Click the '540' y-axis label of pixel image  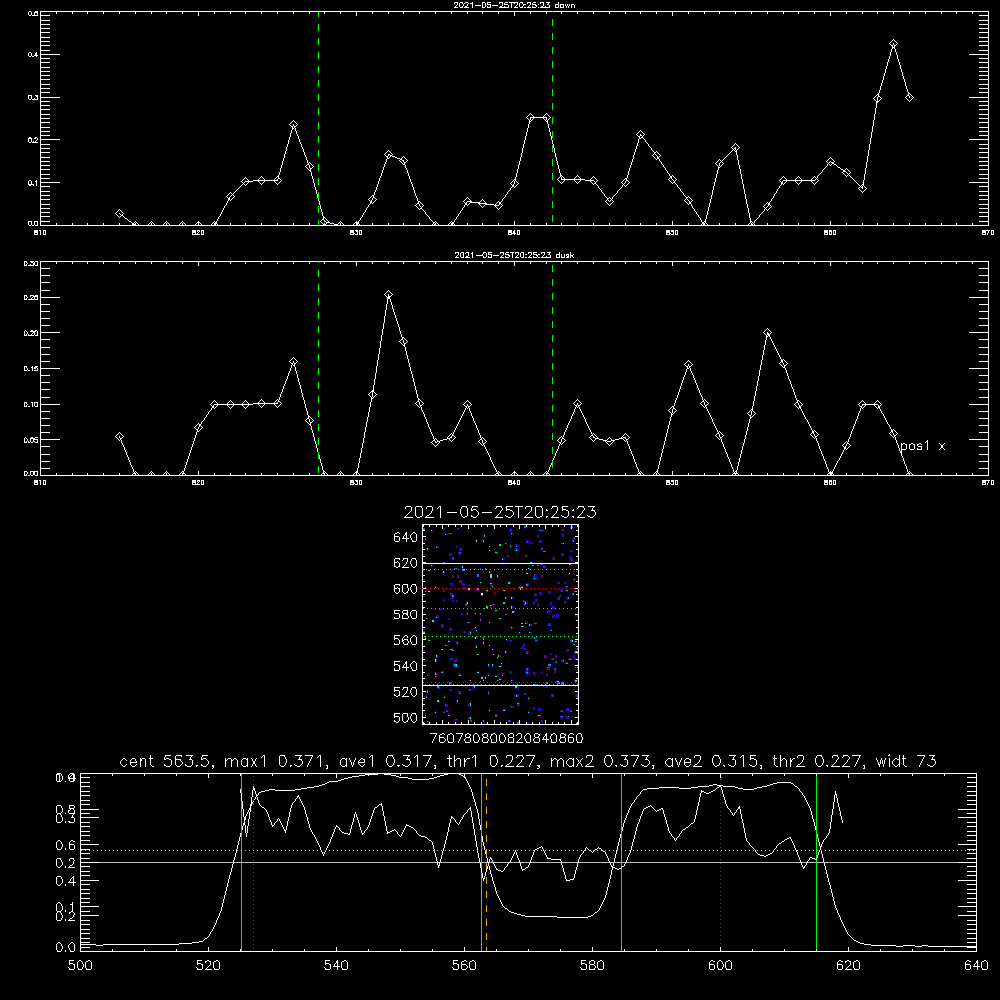coord(406,666)
